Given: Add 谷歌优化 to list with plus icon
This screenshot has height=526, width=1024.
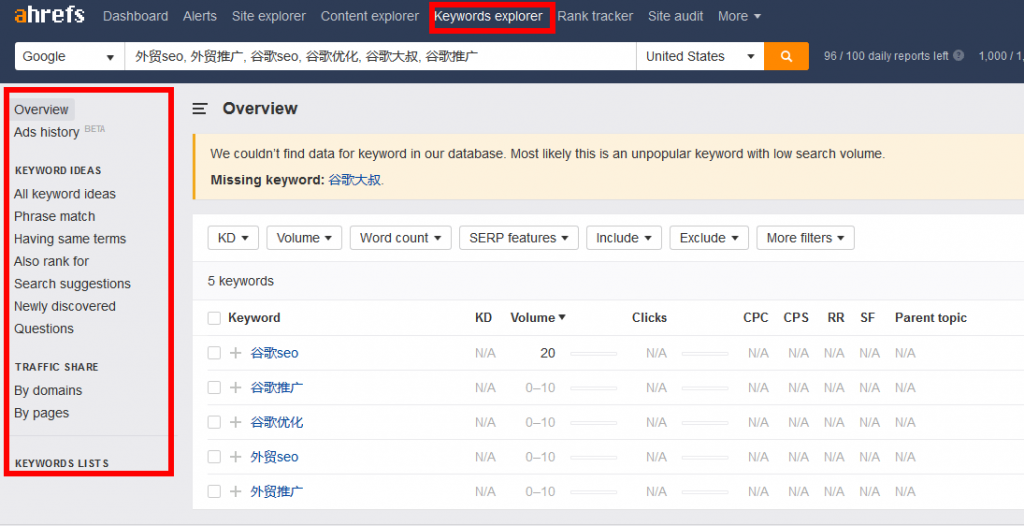Looking at the screenshot, I should coord(236,422).
